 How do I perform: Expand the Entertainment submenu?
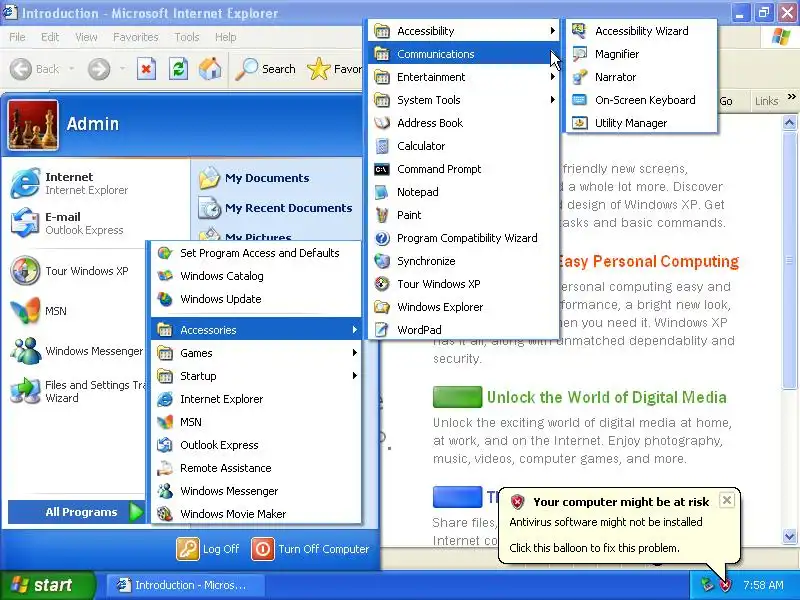(x=463, y=77)
